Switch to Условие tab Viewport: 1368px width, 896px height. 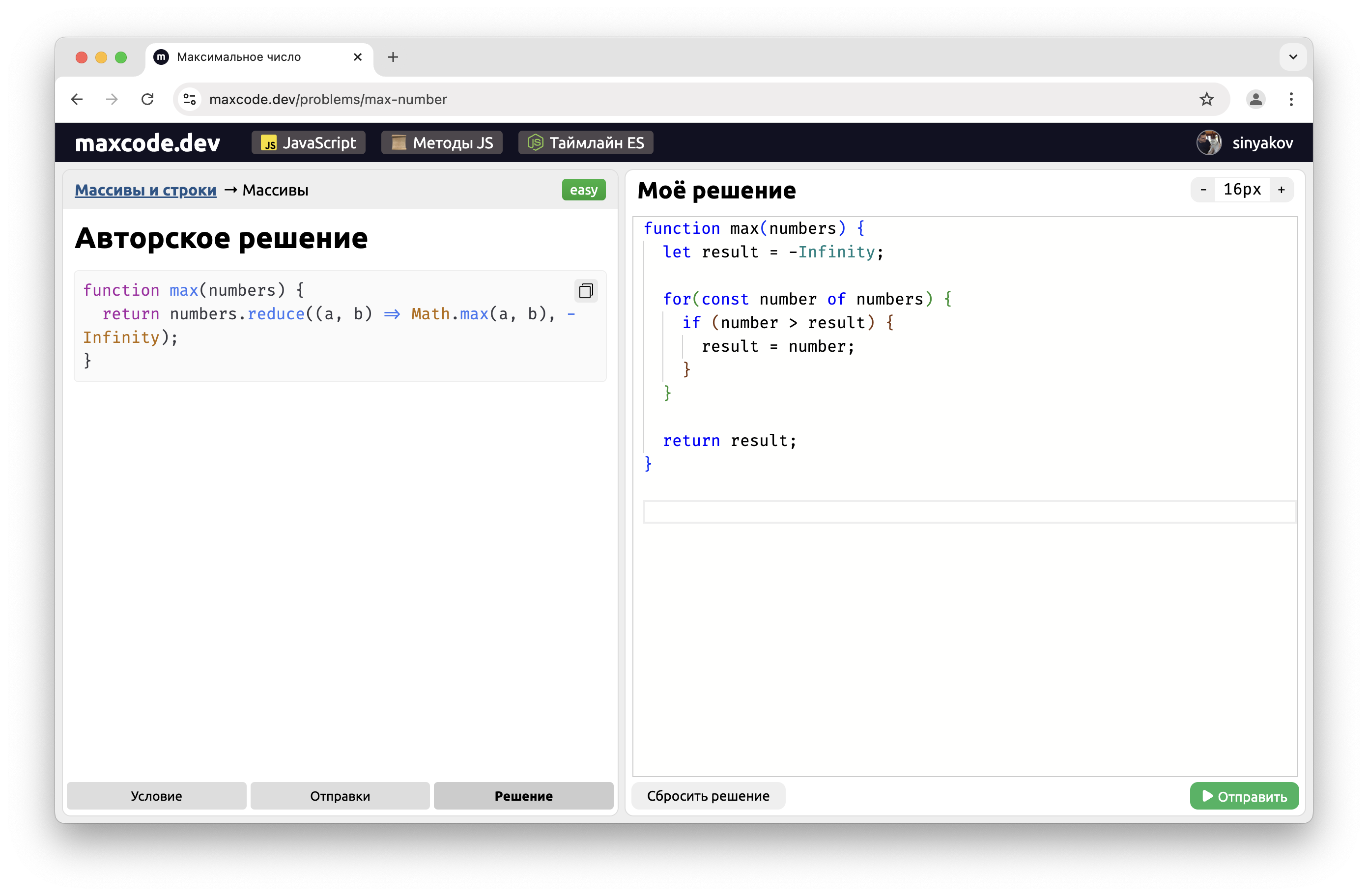[x=156, y=796]
